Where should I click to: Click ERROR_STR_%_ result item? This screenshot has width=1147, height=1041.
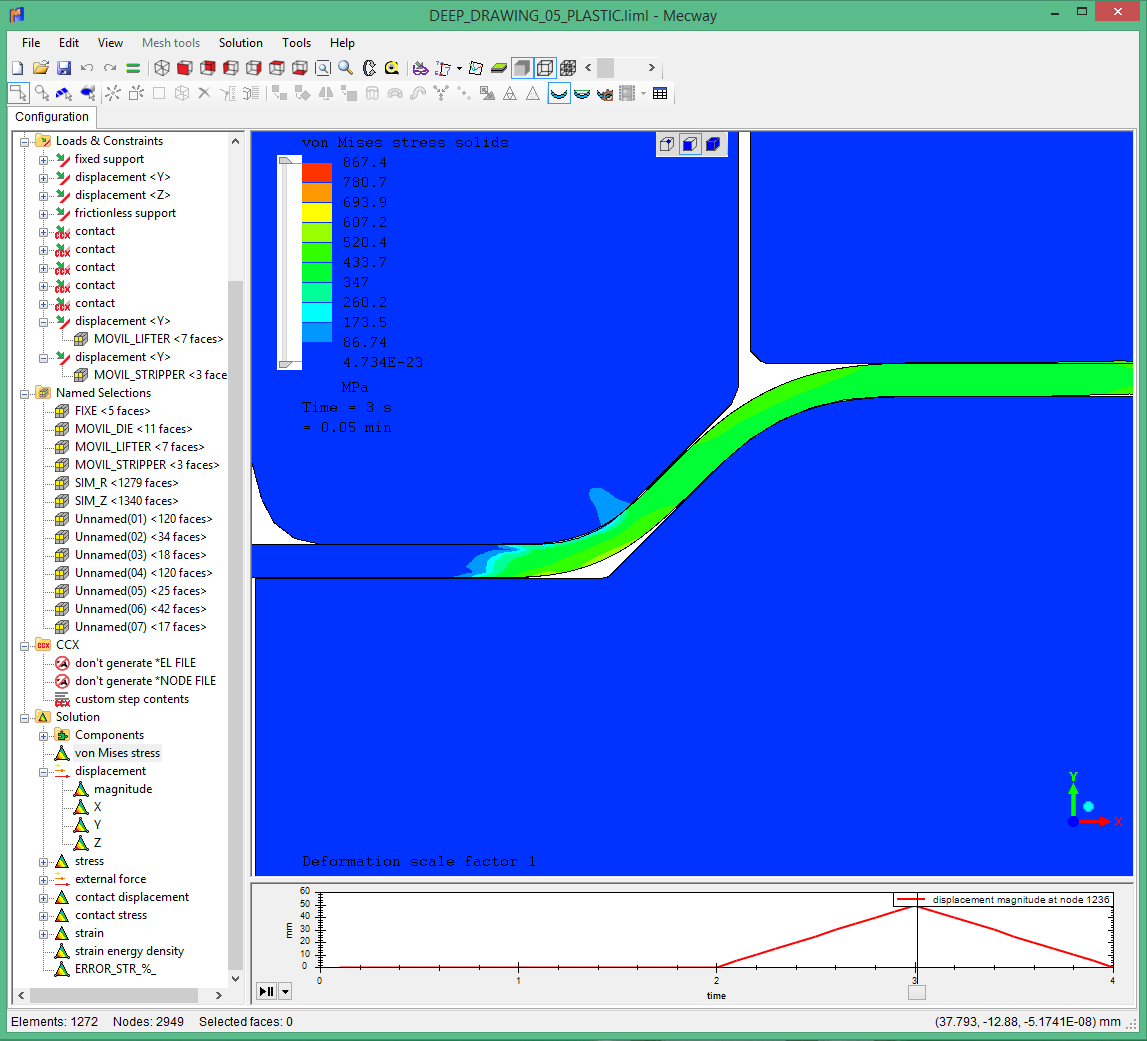[x=115, y=969]
